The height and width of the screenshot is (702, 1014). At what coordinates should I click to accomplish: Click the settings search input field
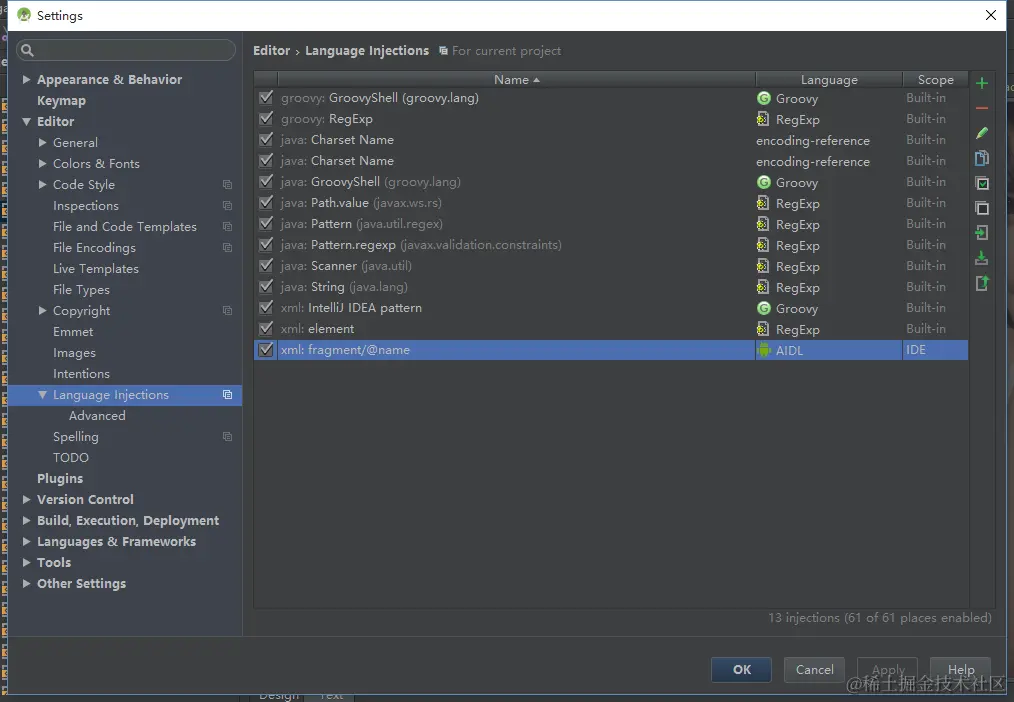coord(125,50)
